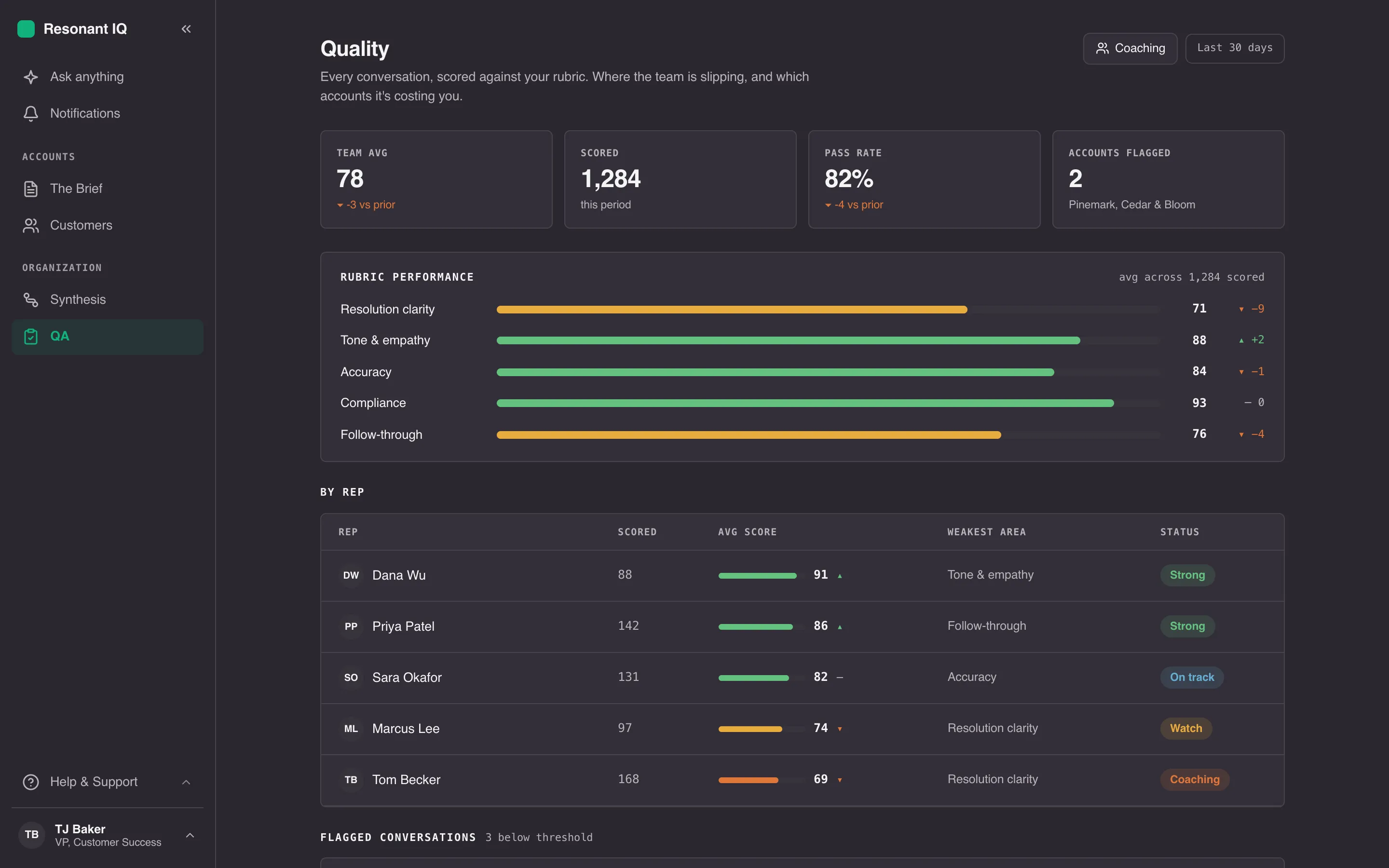Click the people icon in Coaching button

coord(1102,48)
